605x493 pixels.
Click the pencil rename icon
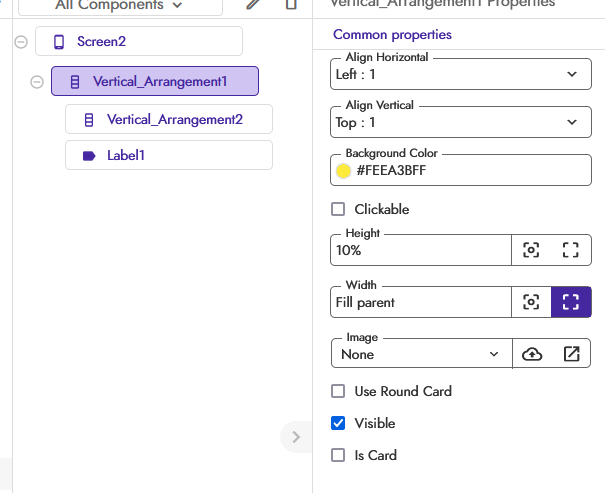[x=253, y=4]
